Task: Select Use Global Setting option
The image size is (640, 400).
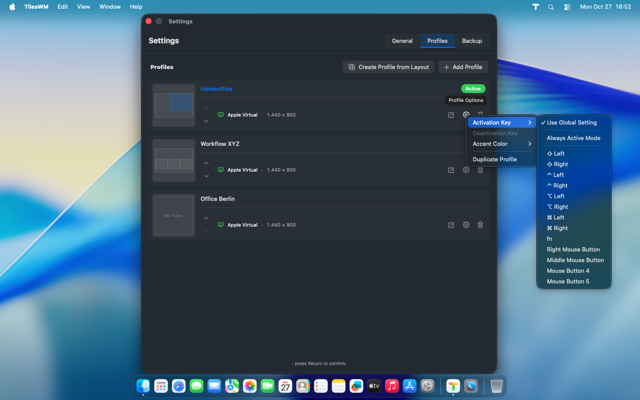Action: click(x=573, y=122)
